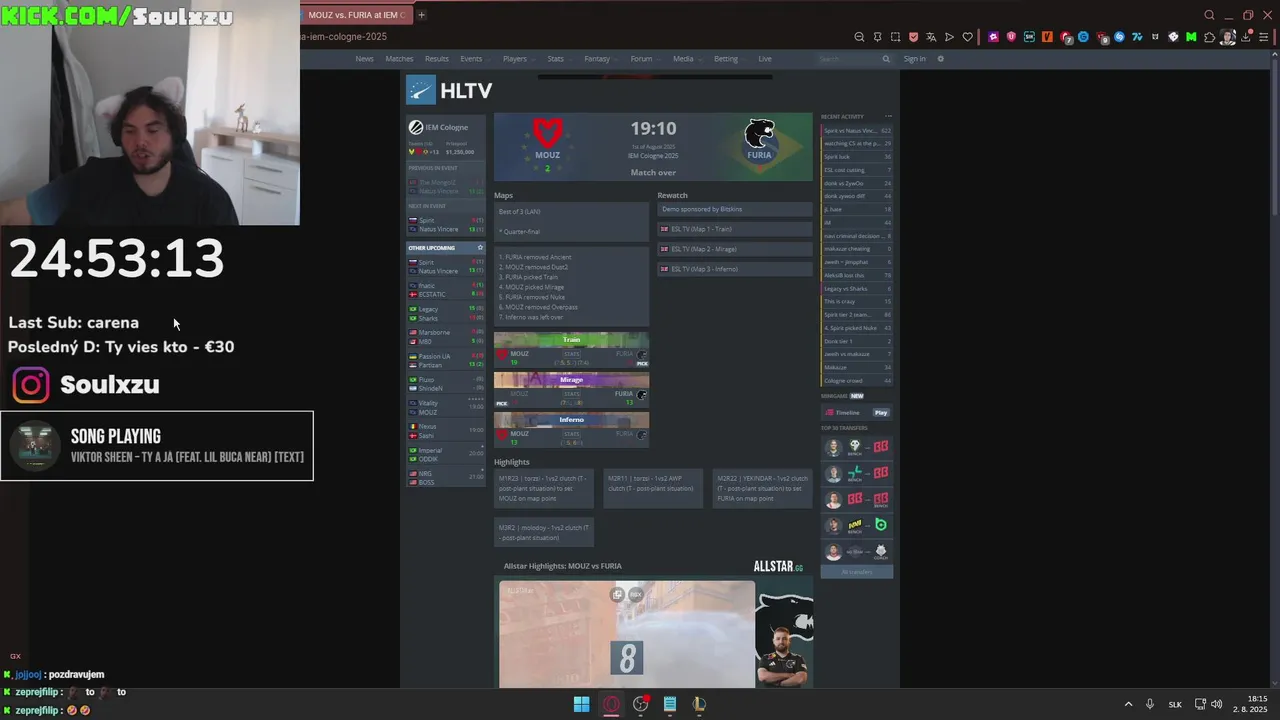This screenshot has height=720, width=1280.
Task: Open STATS for the Mirage map
Action: click(x=571, y=394)
